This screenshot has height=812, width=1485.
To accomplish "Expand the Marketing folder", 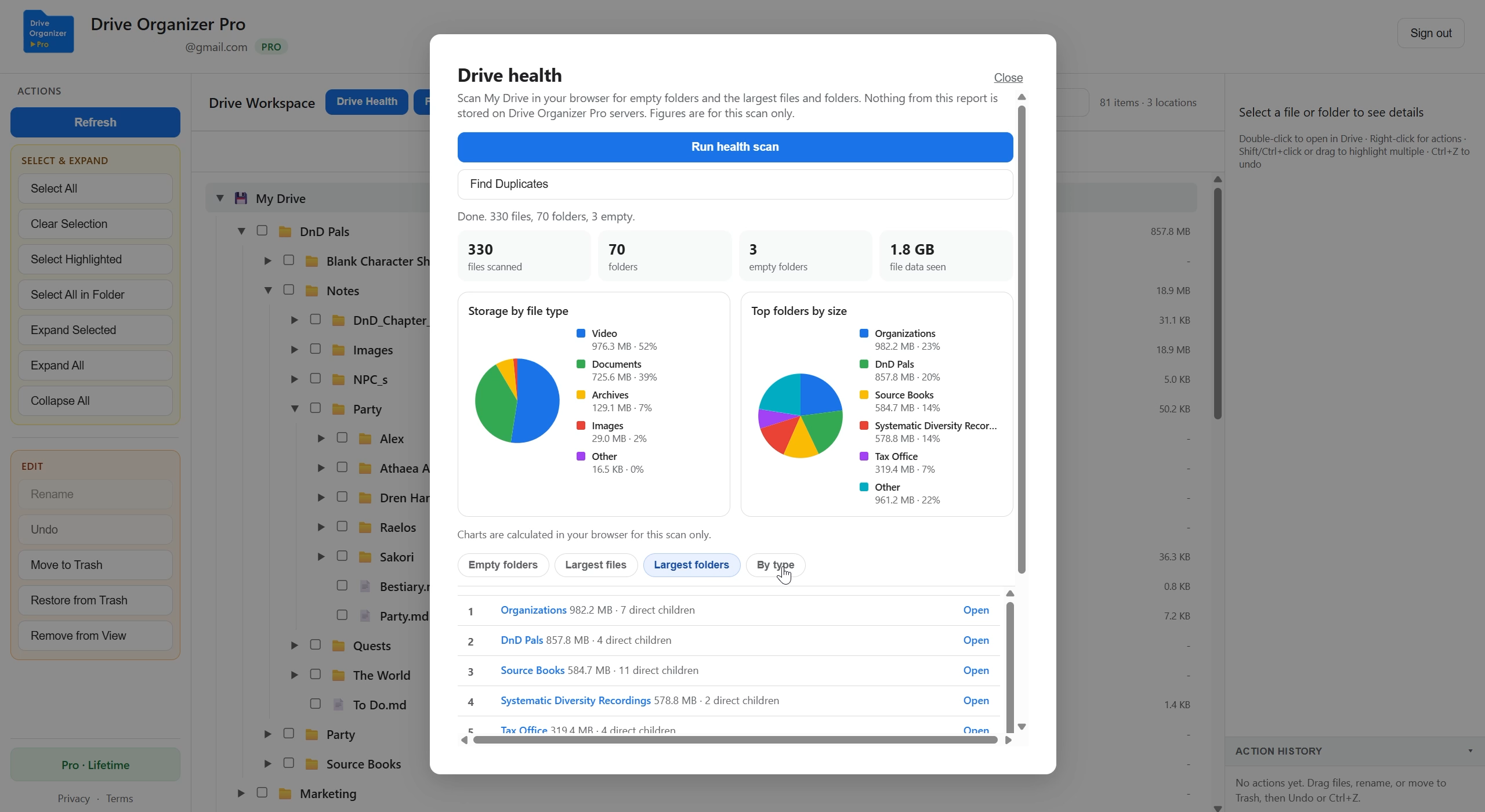I will 241,793.
